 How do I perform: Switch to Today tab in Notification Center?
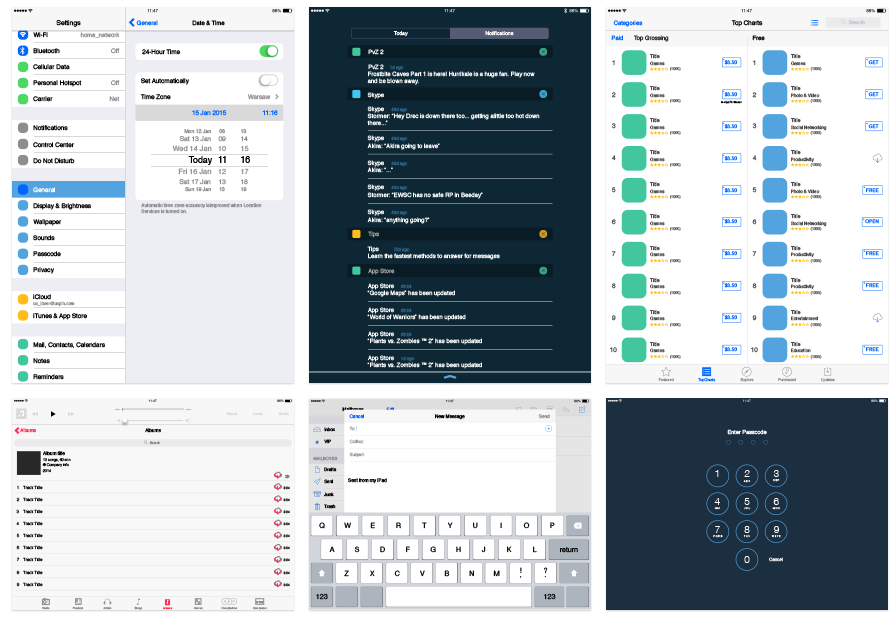point(401,33)
